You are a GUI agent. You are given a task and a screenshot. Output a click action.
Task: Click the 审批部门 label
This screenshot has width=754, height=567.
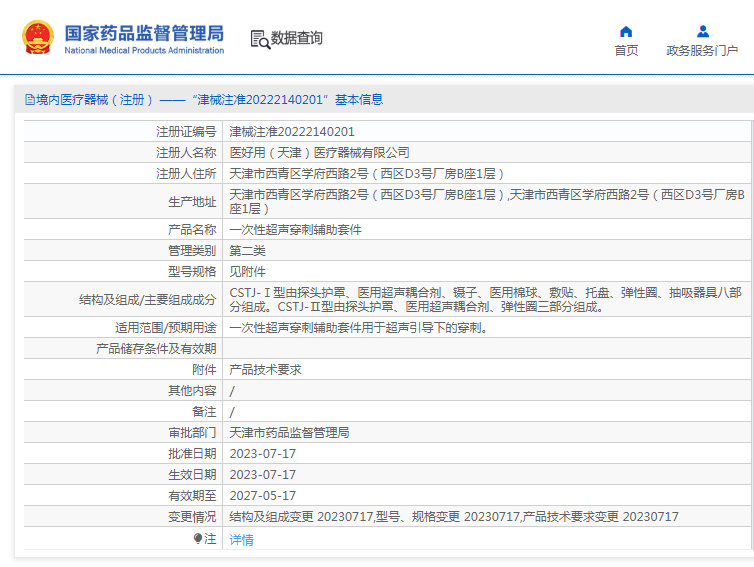coord(192,433)
